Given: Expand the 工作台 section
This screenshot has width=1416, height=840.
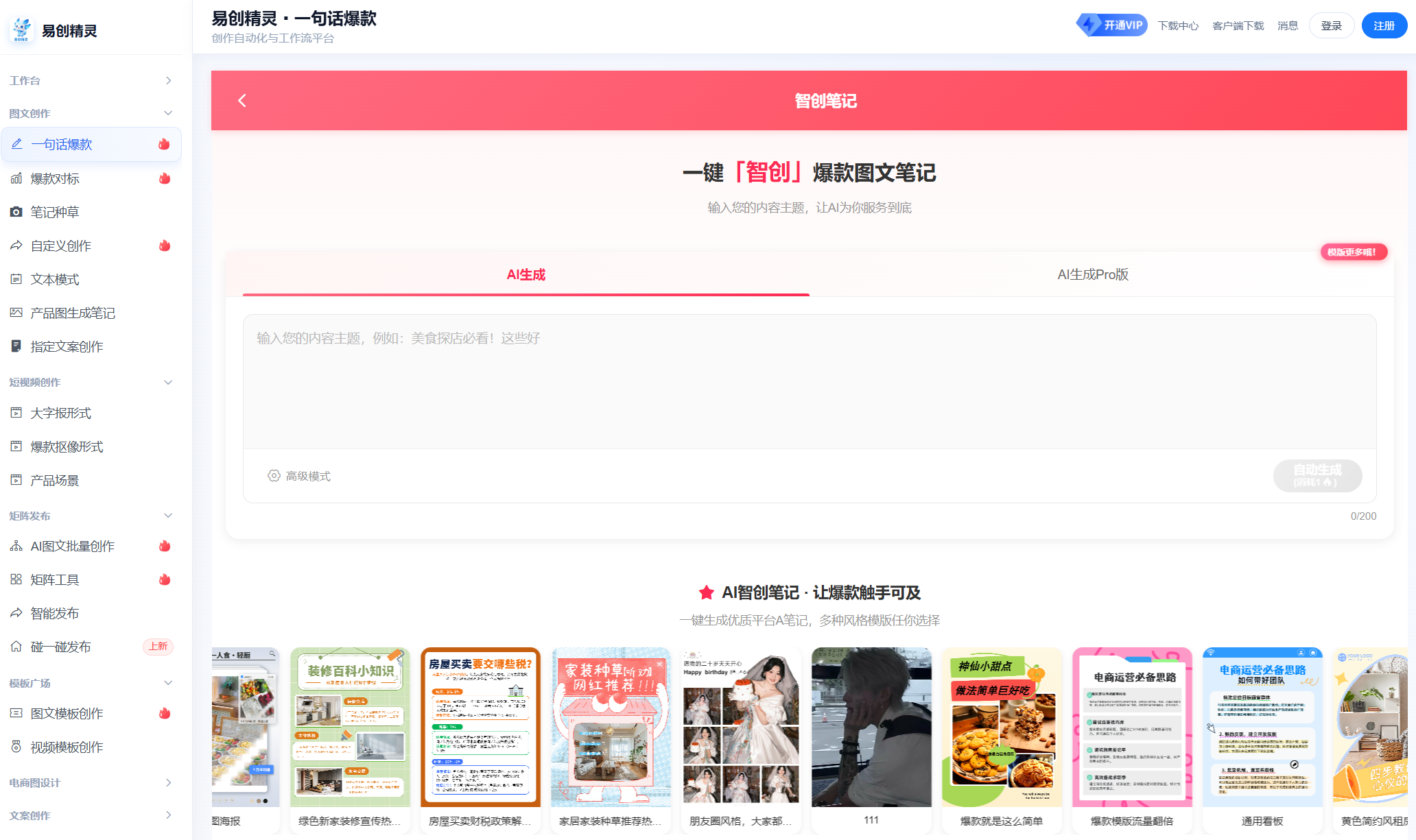Looking at the screenshot, I should (x=91, y=80).
